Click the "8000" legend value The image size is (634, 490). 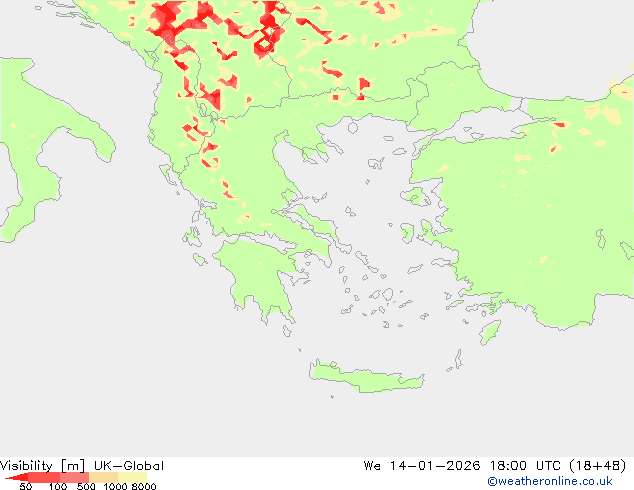(x=144, y=486)
